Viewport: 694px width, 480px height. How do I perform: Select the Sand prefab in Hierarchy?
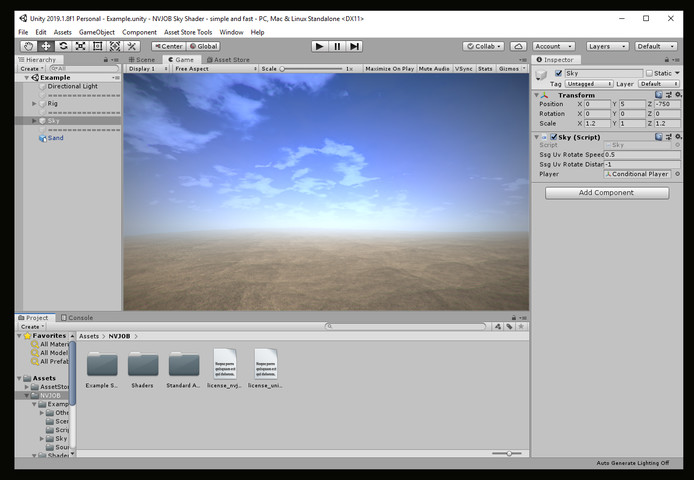pos(55,138)
